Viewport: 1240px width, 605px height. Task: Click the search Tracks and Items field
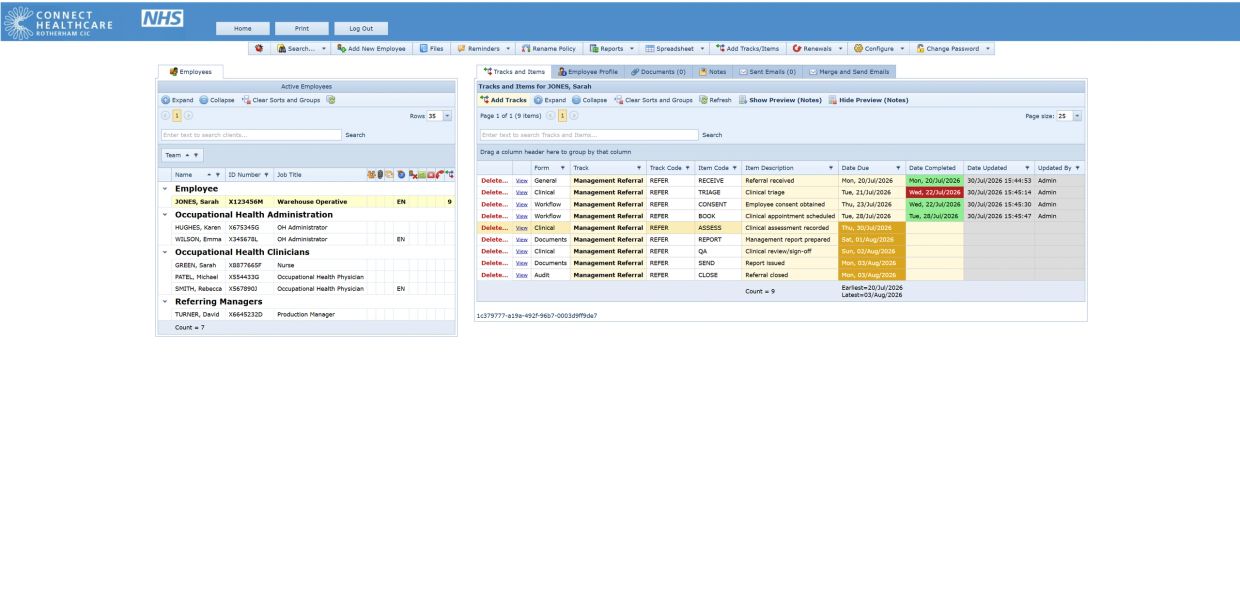[588, 134]
